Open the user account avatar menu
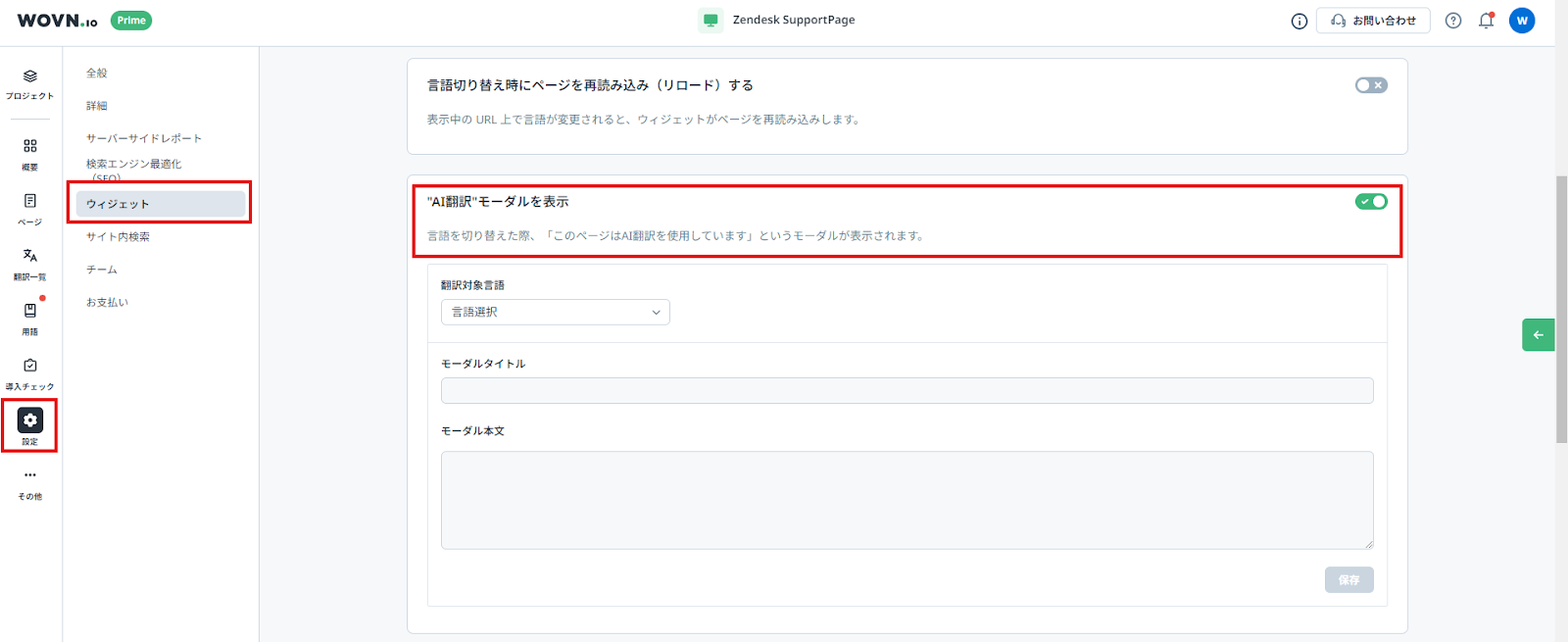1568x642 pixels. coord(1521,21)
